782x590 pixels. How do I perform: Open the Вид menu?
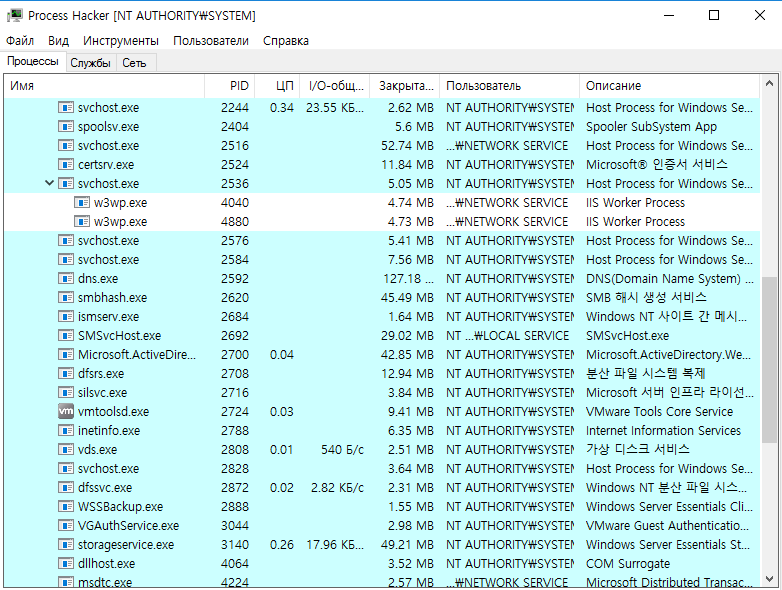click(58, 40)
